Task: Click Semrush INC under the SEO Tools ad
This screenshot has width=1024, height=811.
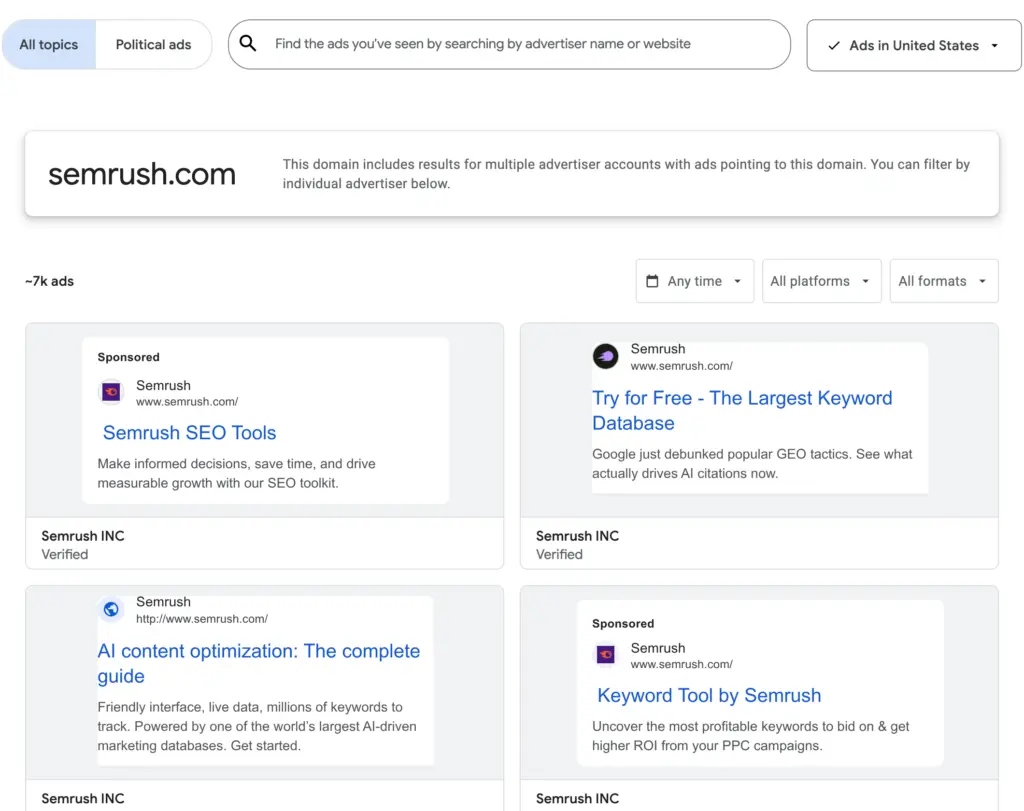Action: [x=83, y=535]
